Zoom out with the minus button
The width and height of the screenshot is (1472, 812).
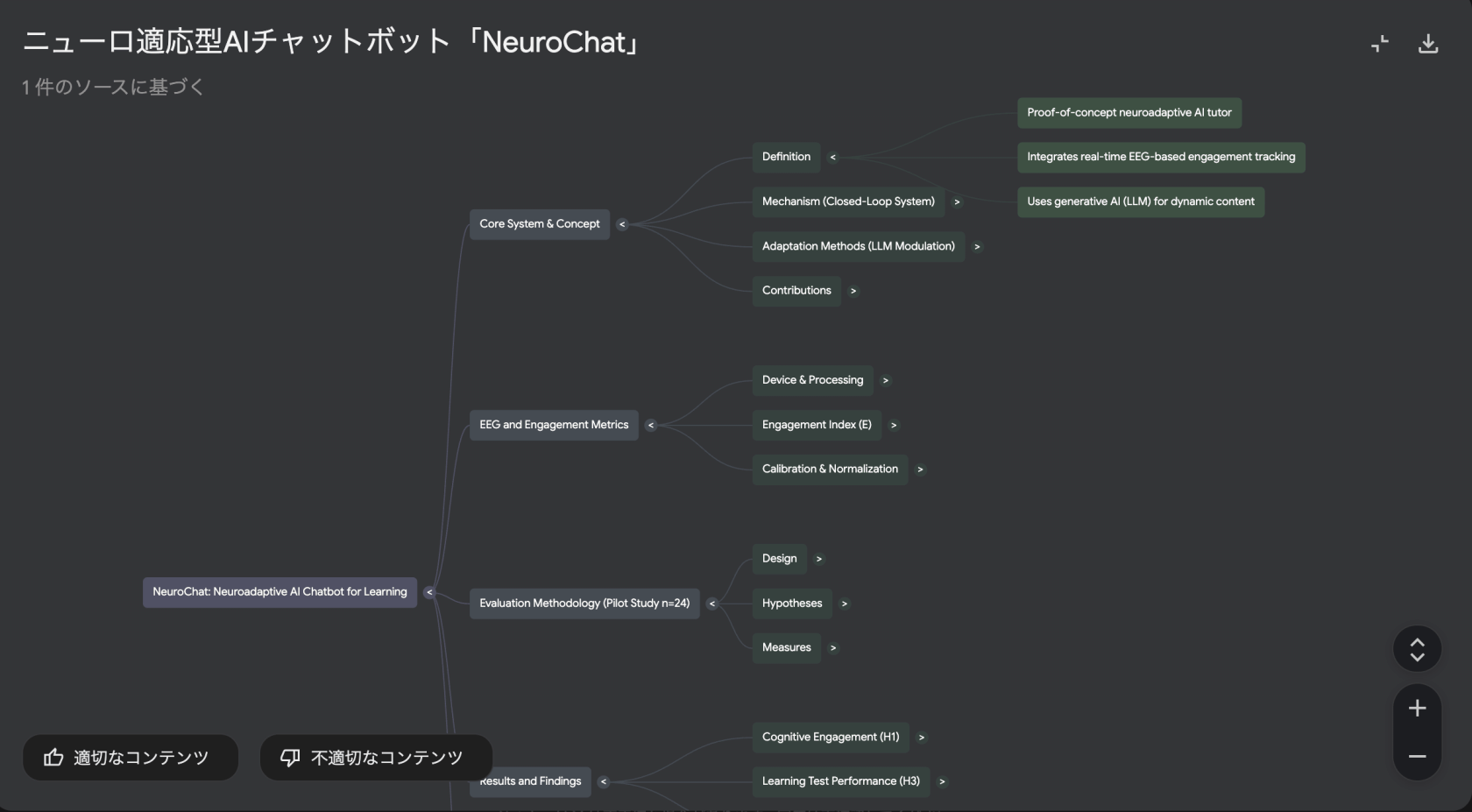(x=1417, y=756)
